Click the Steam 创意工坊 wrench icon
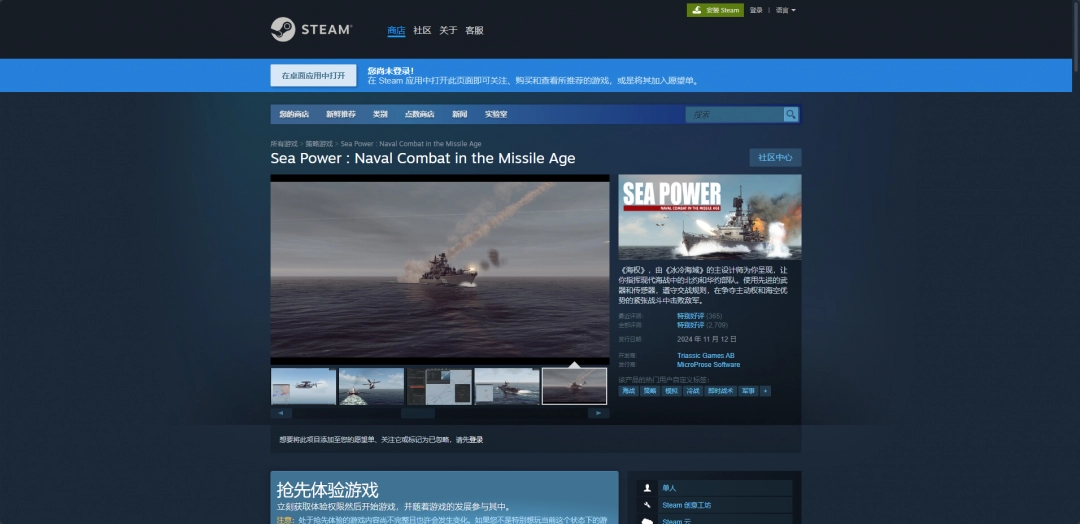The image size is (1080, 524). click(647, 505)
